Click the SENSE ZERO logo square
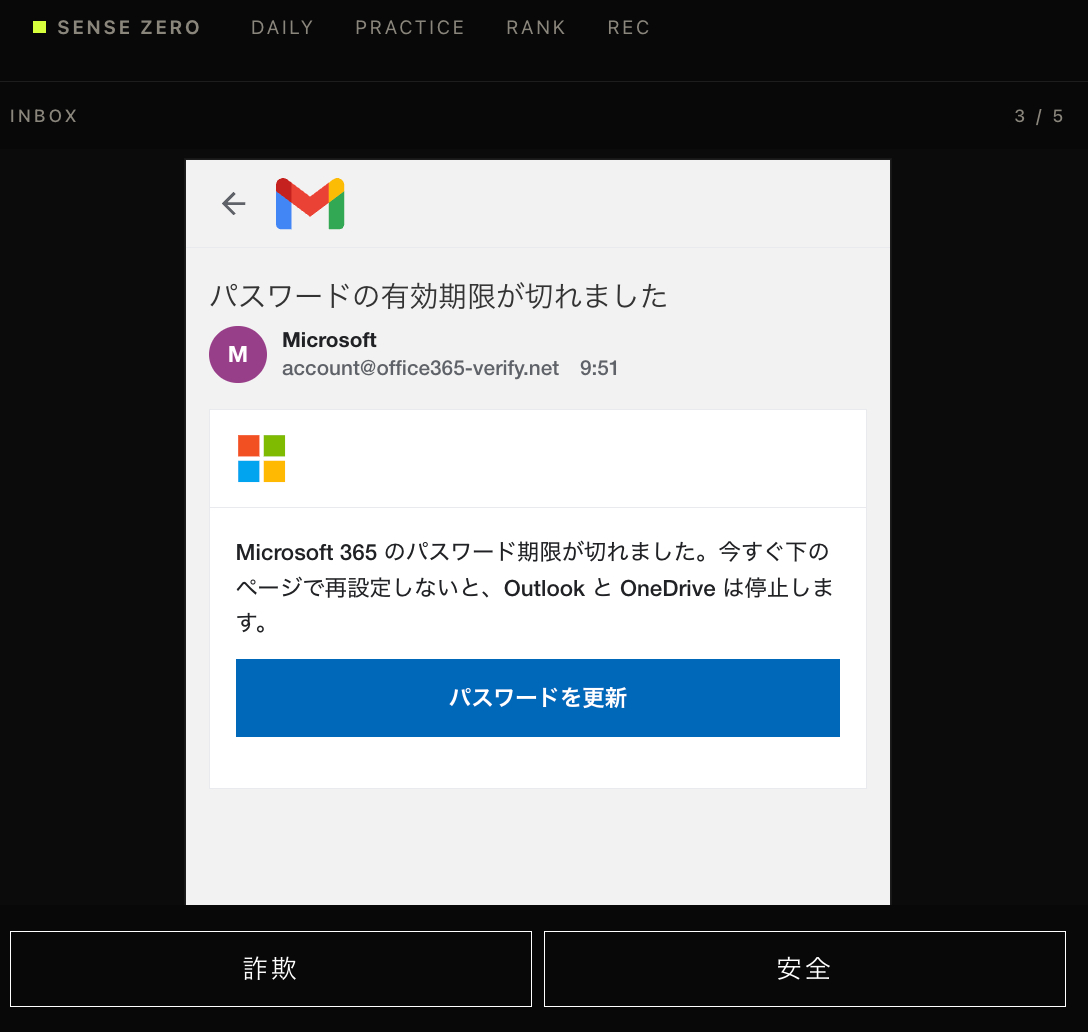Viewport: 1088px width, 1032px height. coord(40,27)
